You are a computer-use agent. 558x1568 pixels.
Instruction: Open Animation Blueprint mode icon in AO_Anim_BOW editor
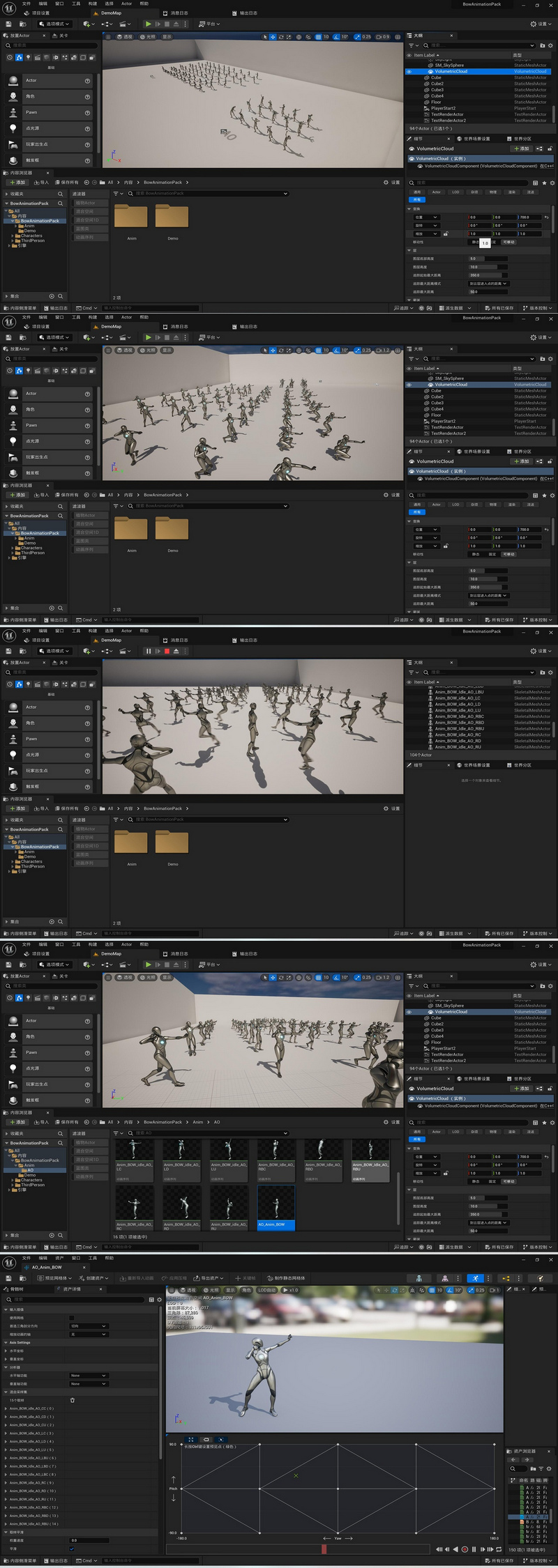(x=506, y=1278)
